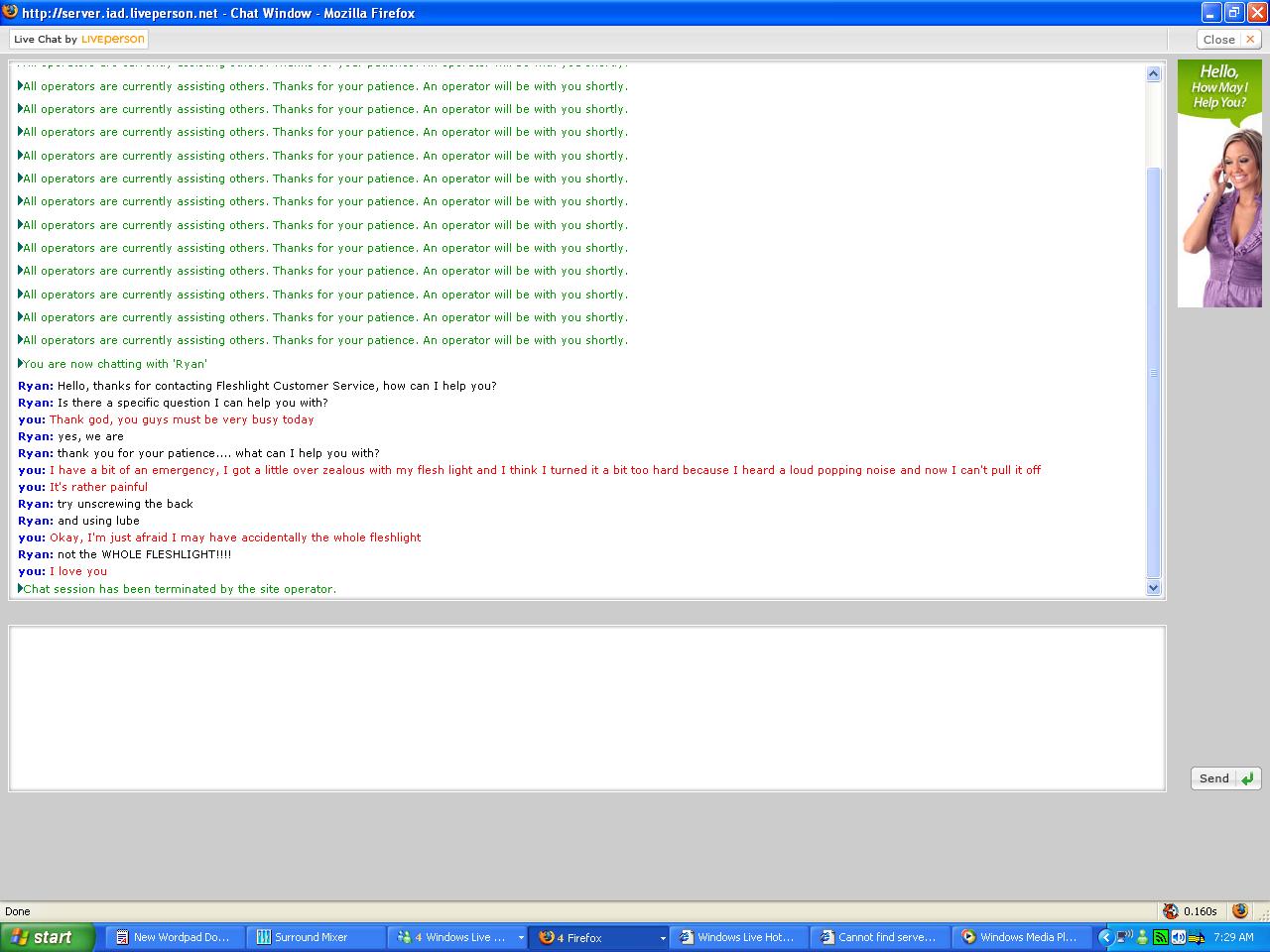Click the Firefox icon in the status bar
This screenshot has height=952, width=1270.
(x=1239, y=911)
